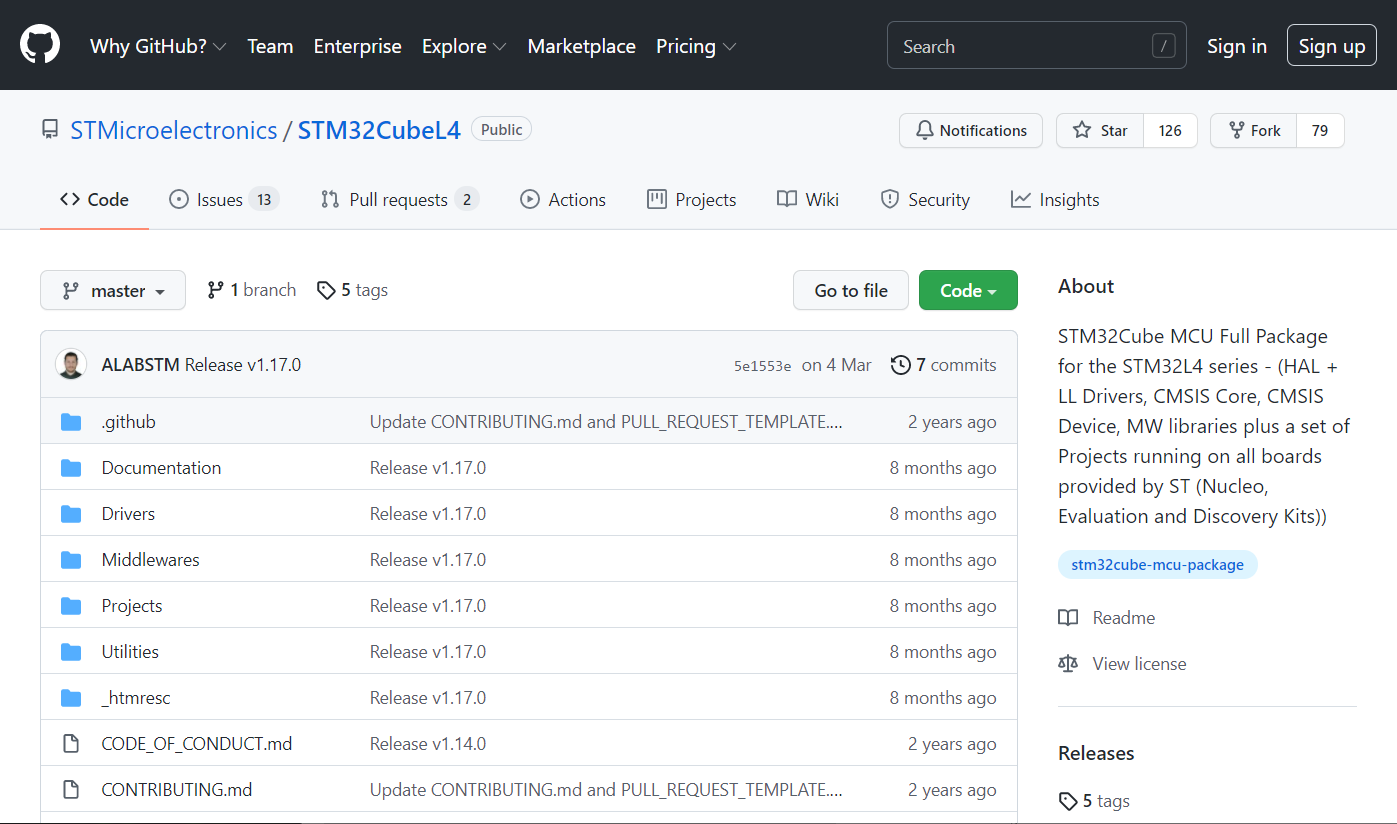This screenshot has width=1397, height=824.
Task: Click the slash shortcut icon in search
Action: [1163, 46]
